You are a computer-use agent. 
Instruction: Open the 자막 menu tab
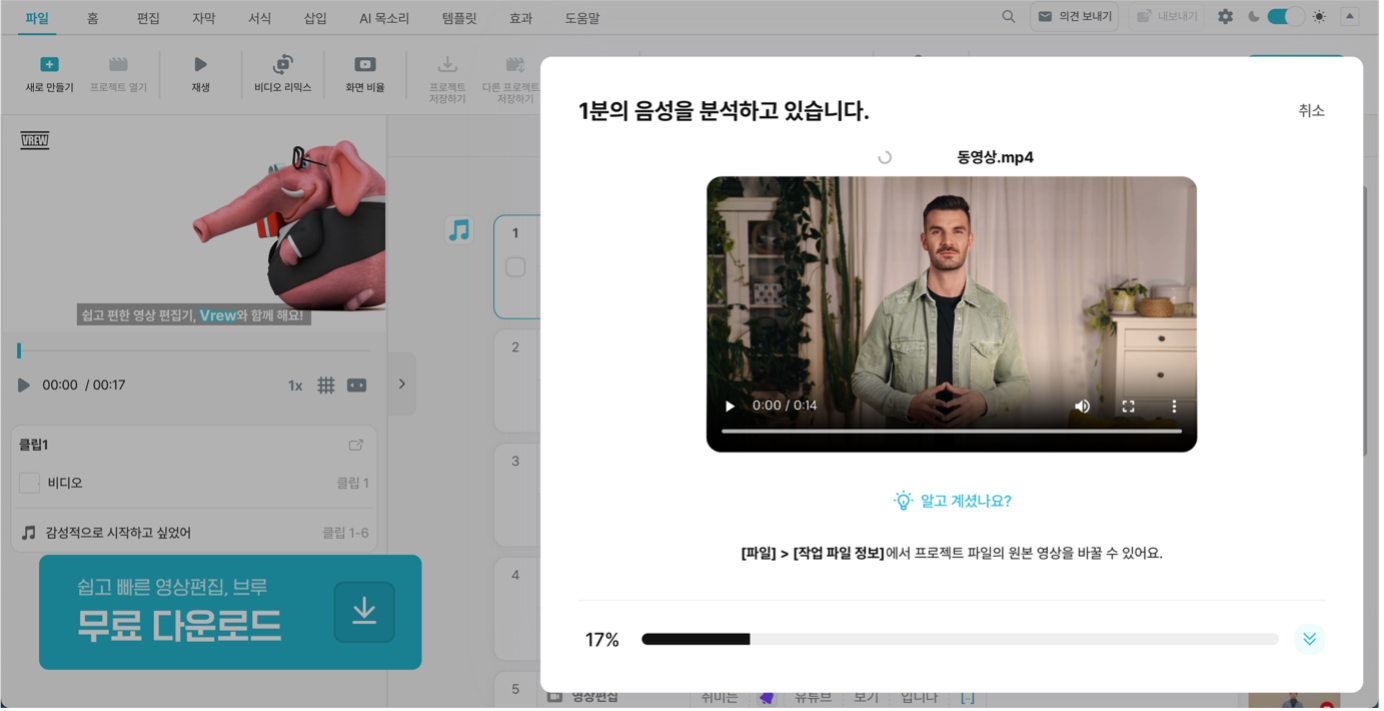pyautogui.click(x=204, y=18)
